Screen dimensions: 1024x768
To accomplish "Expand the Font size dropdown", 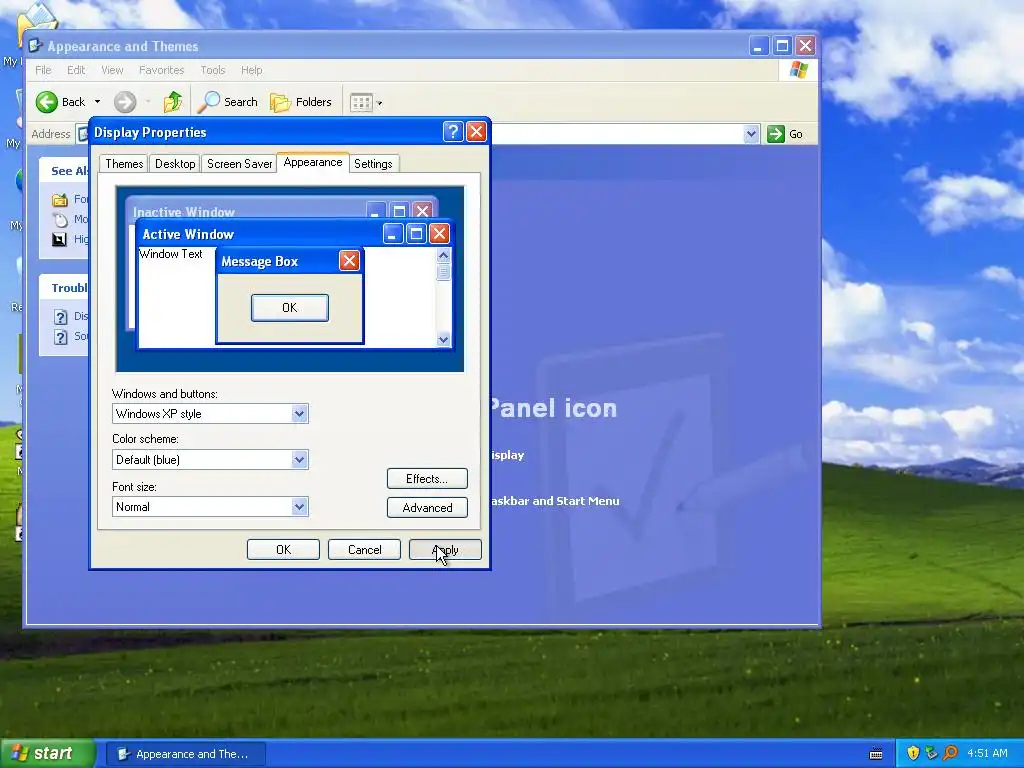I will tap(299, 506).
